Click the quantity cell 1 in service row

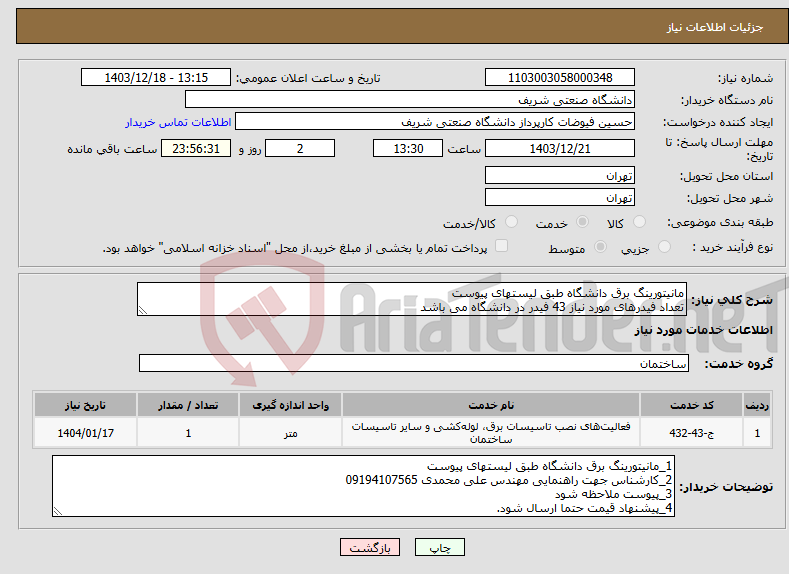point(188,433)
